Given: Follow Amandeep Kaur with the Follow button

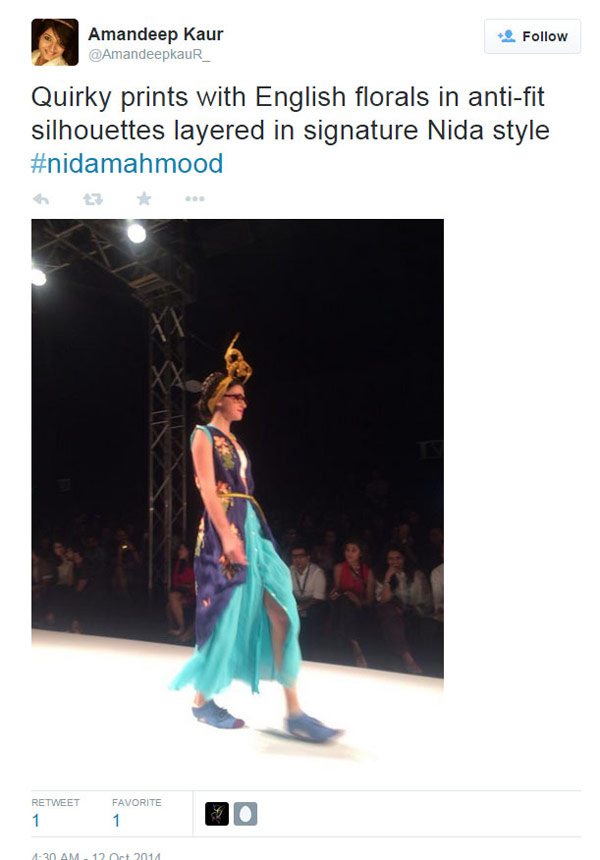Looking at the screenshot, I should click(x=532, y=36).
